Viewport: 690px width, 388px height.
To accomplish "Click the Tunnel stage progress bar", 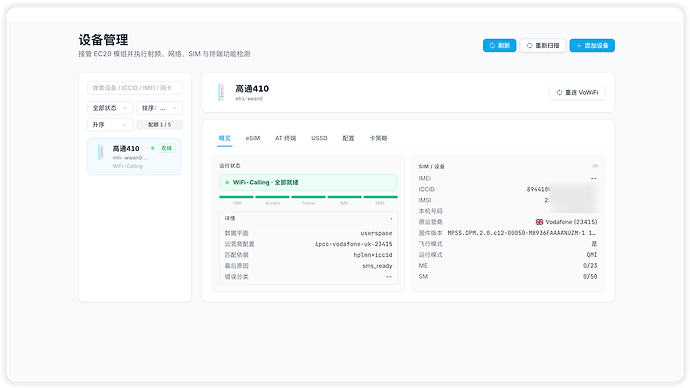I will pyautogui.click(x=308, y=197).
